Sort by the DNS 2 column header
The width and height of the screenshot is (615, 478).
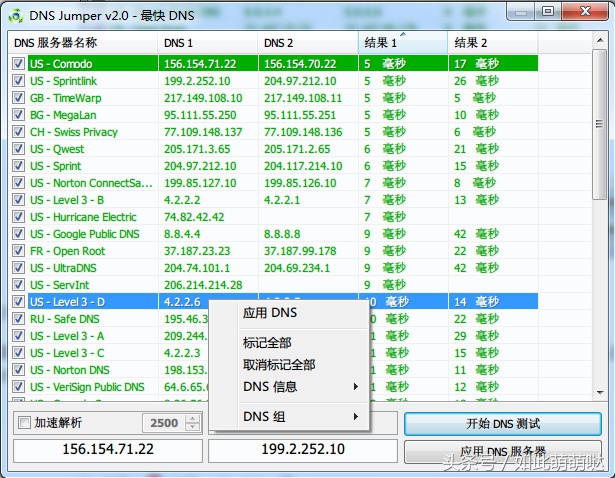[308, 42]
